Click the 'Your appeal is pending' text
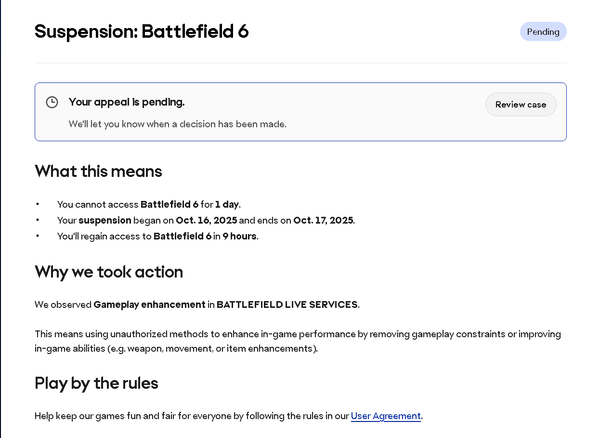The width and height of the screenshot is (600, 438). (126, 102)
